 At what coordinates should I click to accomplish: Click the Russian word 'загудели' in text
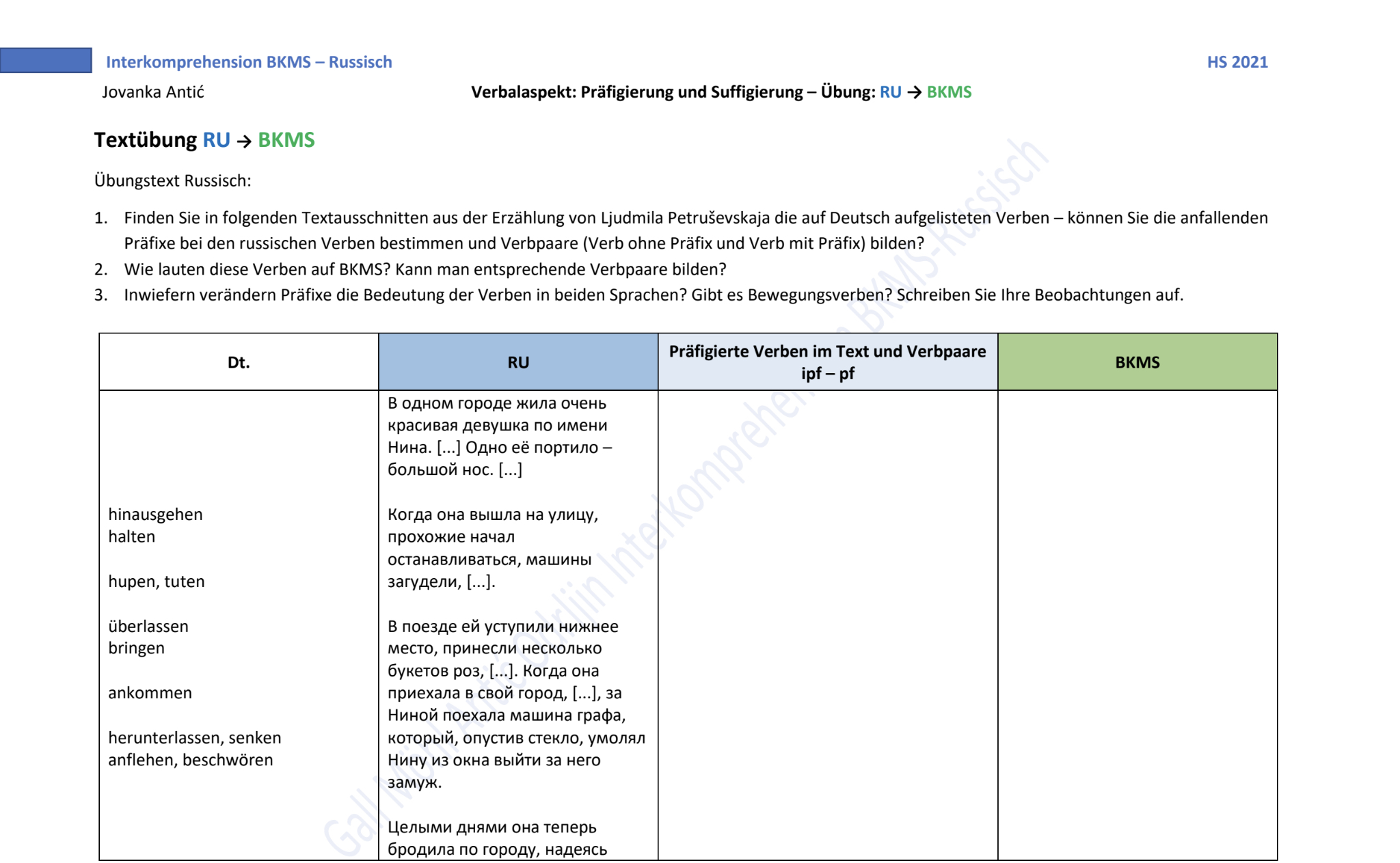click(424, 582)
